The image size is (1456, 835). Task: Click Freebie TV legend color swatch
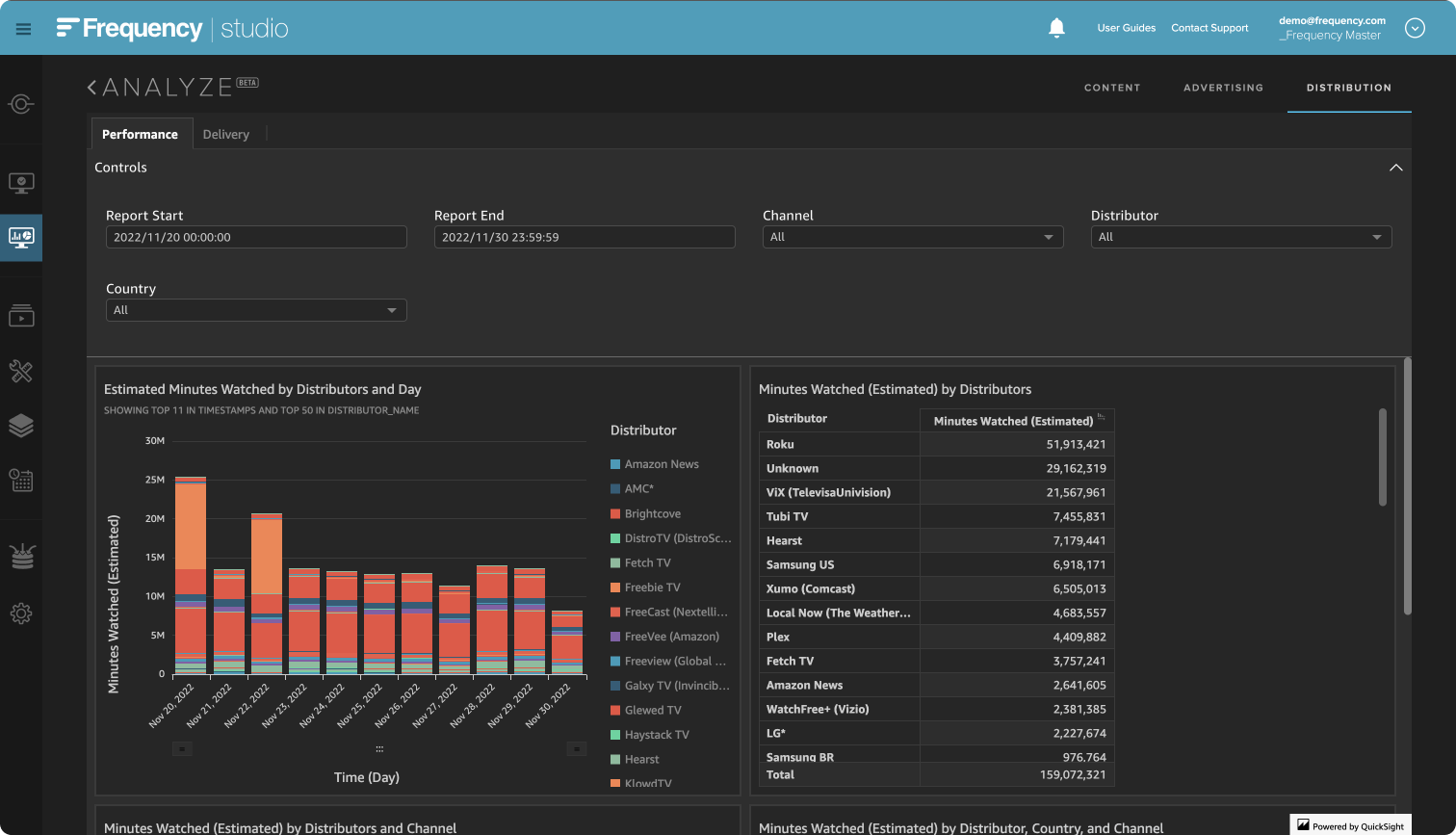615,587
